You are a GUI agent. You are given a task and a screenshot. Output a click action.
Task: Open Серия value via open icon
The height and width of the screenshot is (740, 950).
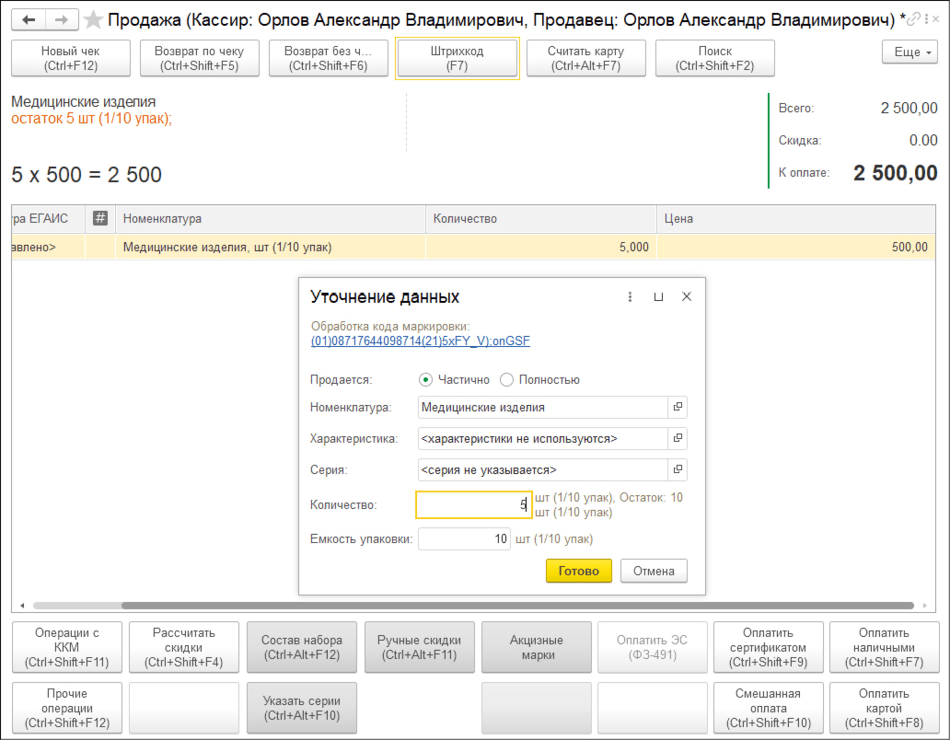[677, 469]
